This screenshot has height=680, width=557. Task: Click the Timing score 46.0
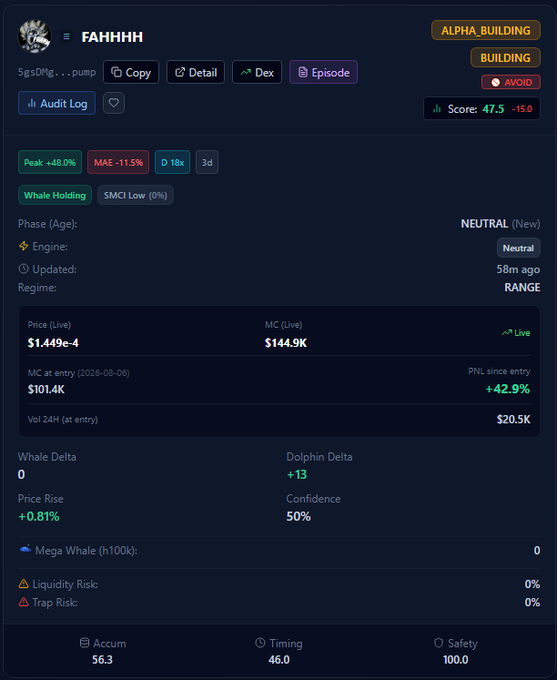pos(279,660)
